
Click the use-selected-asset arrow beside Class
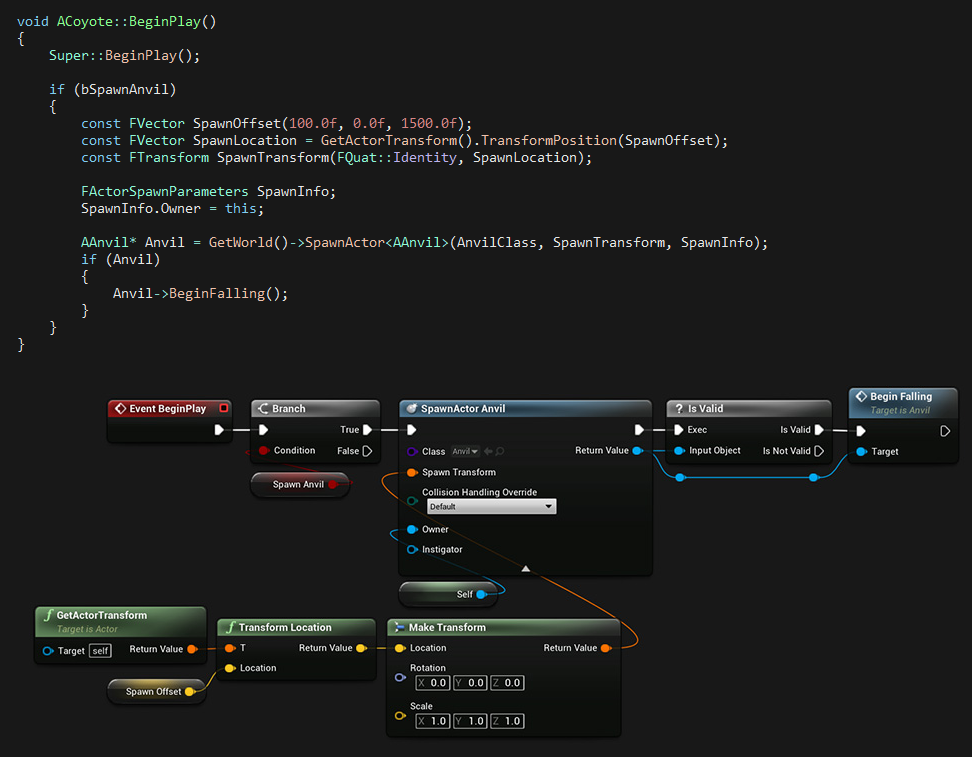(488, 451)
